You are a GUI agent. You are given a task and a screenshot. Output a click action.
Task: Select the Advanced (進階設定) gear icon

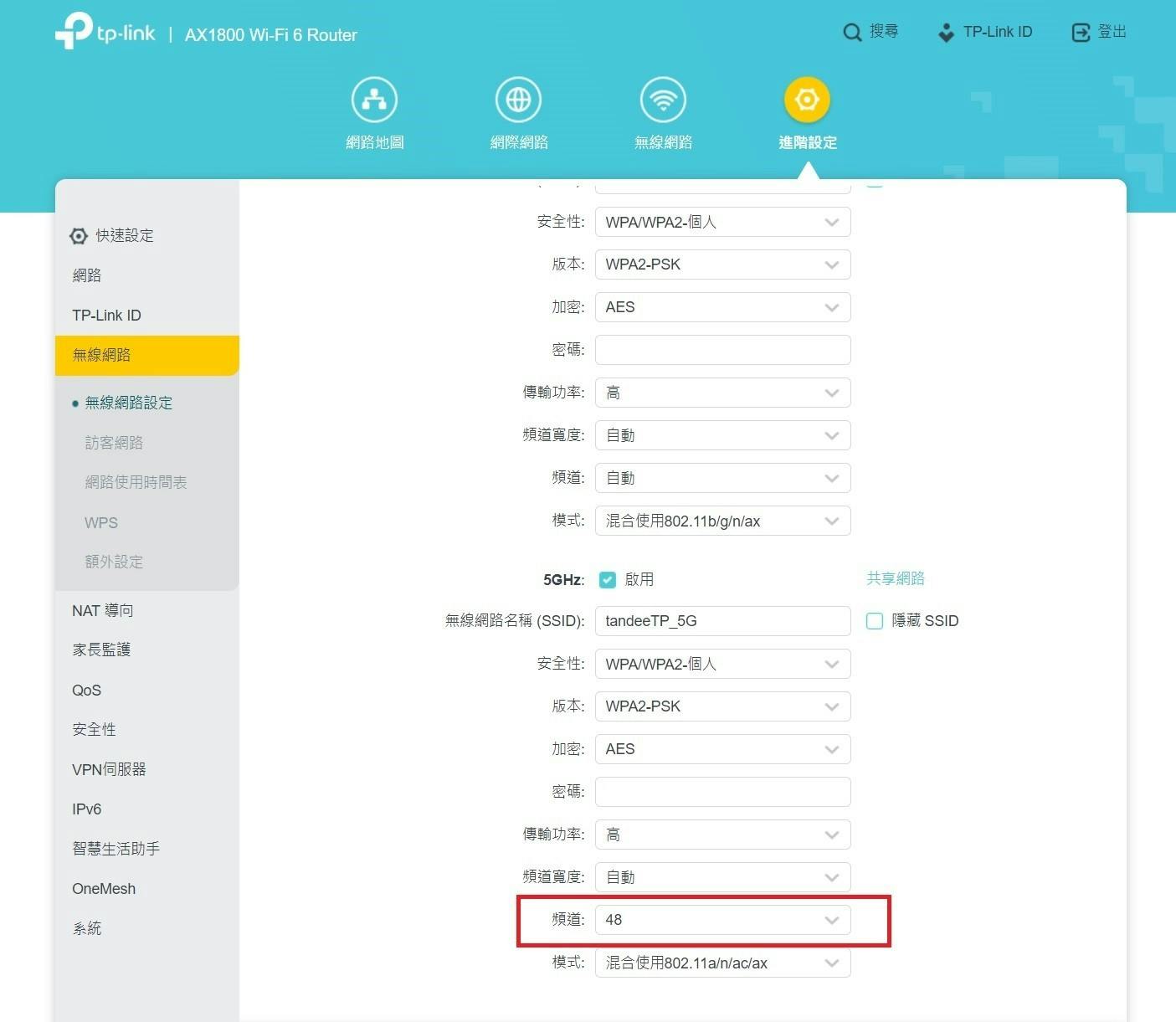point(807,100)
